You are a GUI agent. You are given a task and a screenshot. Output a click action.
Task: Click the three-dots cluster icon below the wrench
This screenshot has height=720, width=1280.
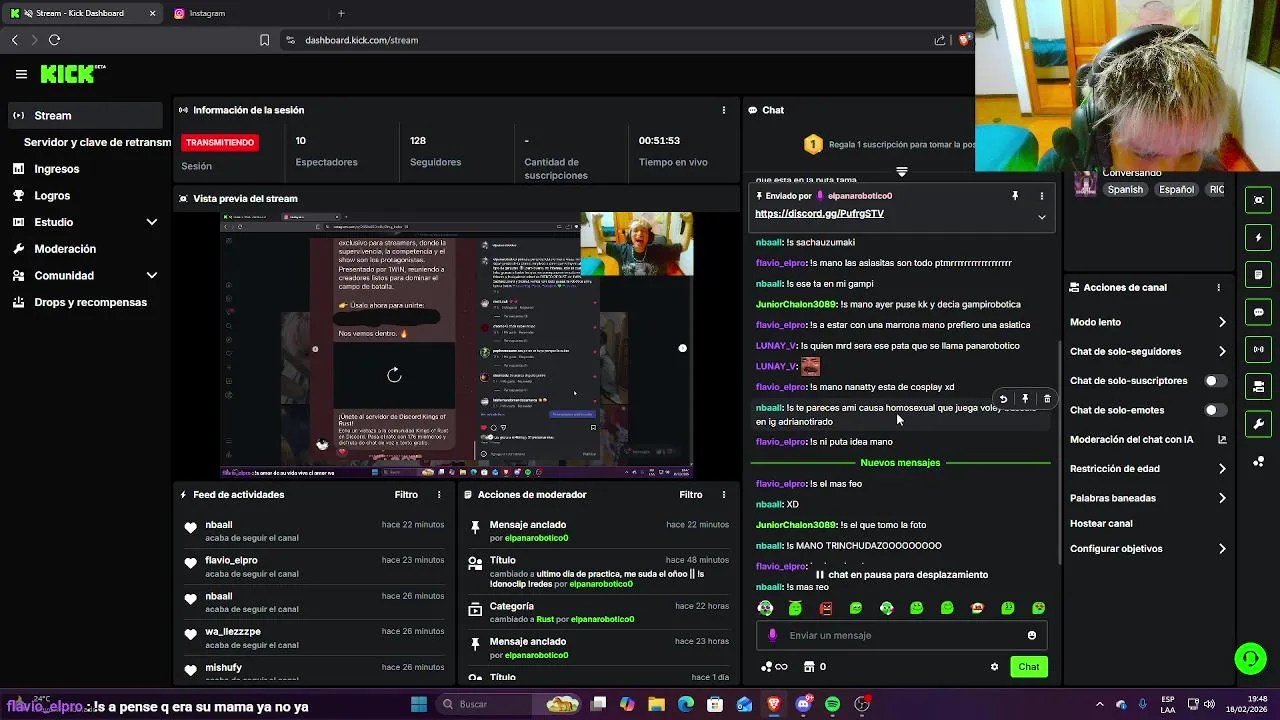coord(1258,461)
